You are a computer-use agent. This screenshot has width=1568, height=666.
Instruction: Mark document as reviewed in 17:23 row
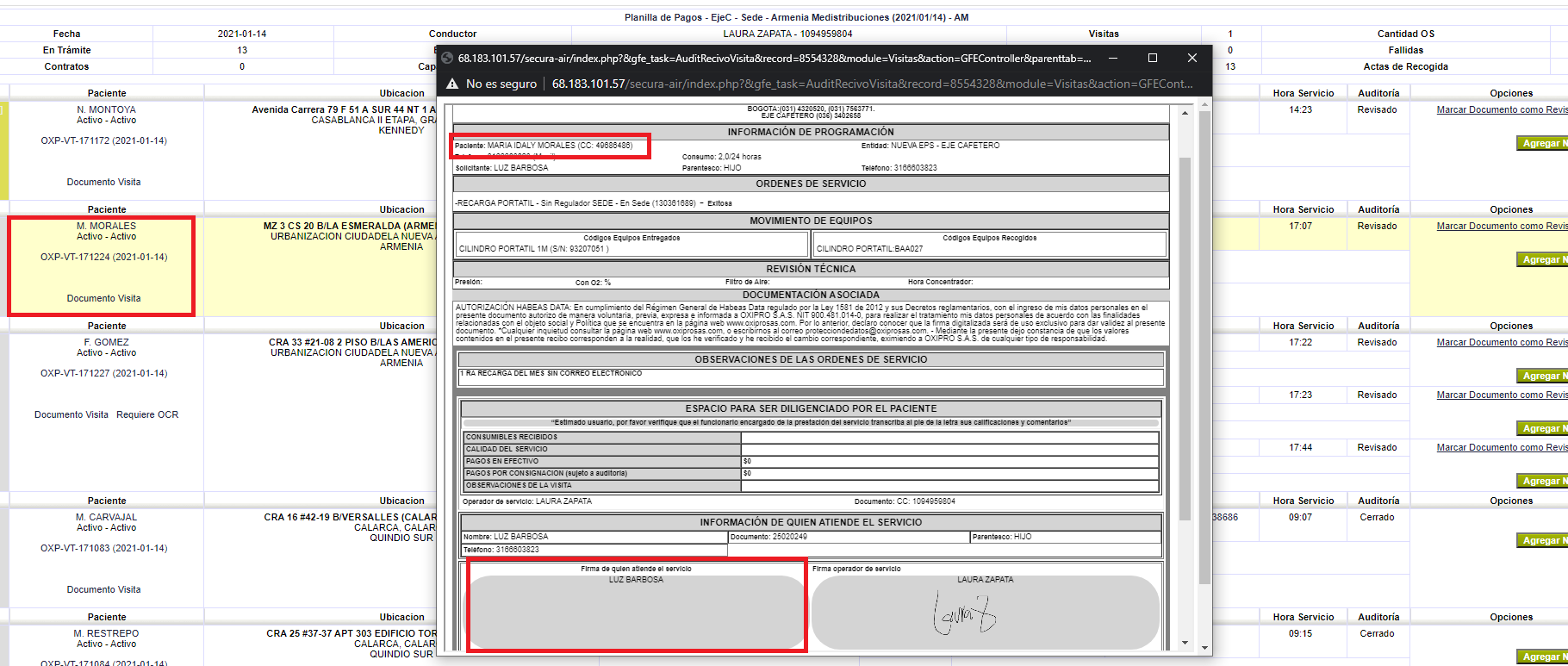1502,395
